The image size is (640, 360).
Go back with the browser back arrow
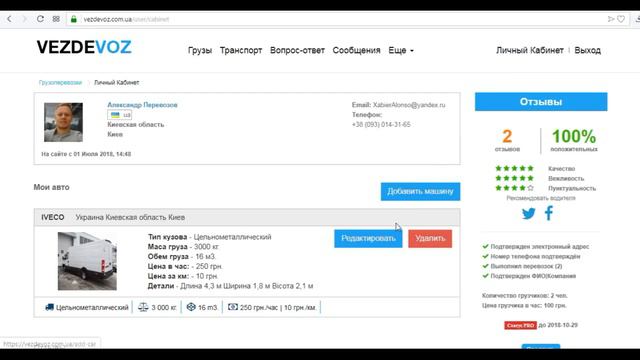(x=9, y=19)
